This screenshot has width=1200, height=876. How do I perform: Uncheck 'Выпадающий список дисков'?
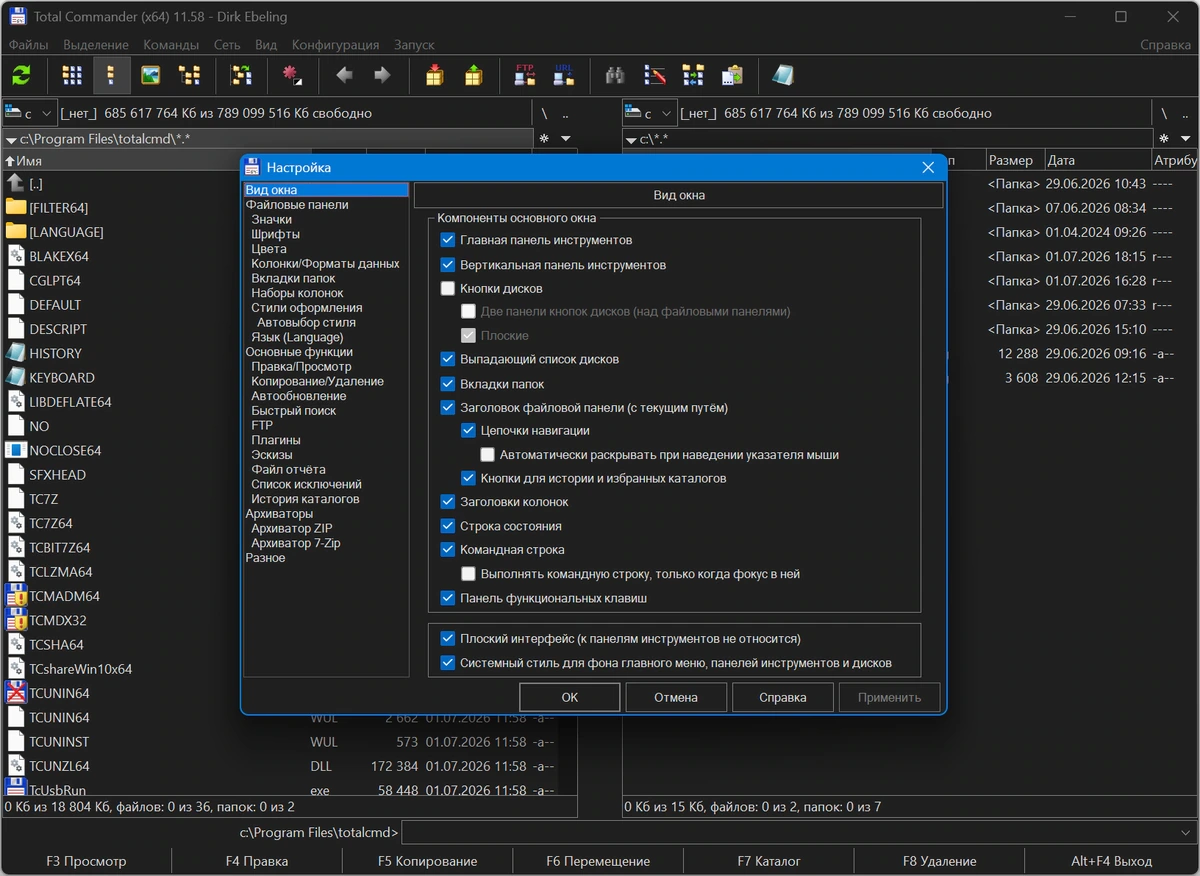(447, 359)
